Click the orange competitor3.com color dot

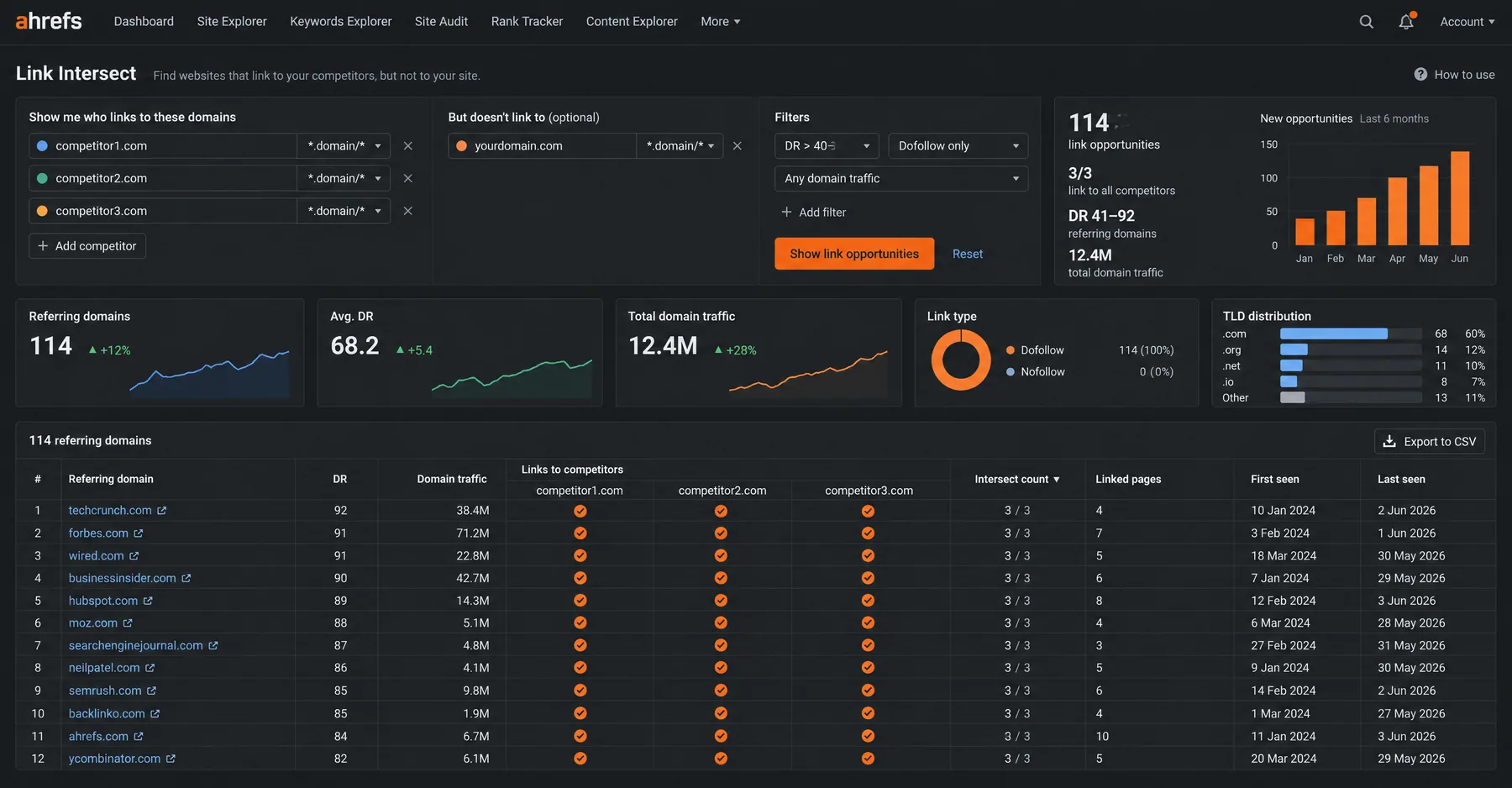(42, 211)
